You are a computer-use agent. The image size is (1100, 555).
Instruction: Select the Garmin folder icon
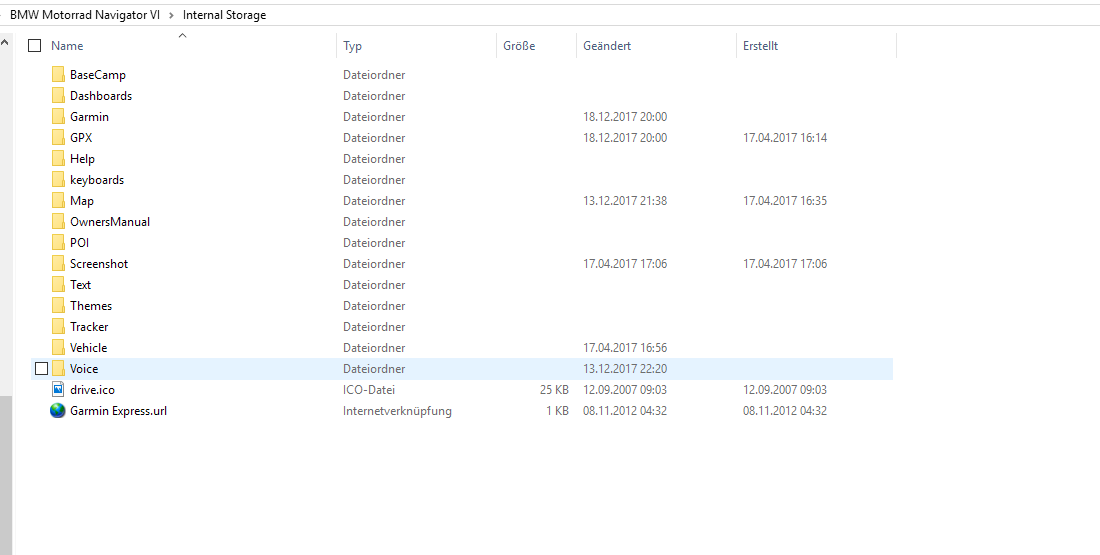tap(58, 117)
